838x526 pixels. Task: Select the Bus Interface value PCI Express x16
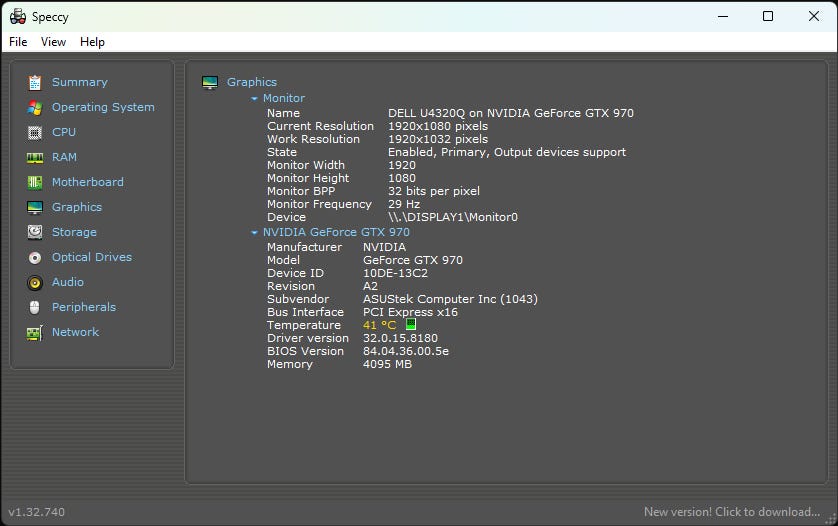(x=410, y=312)
